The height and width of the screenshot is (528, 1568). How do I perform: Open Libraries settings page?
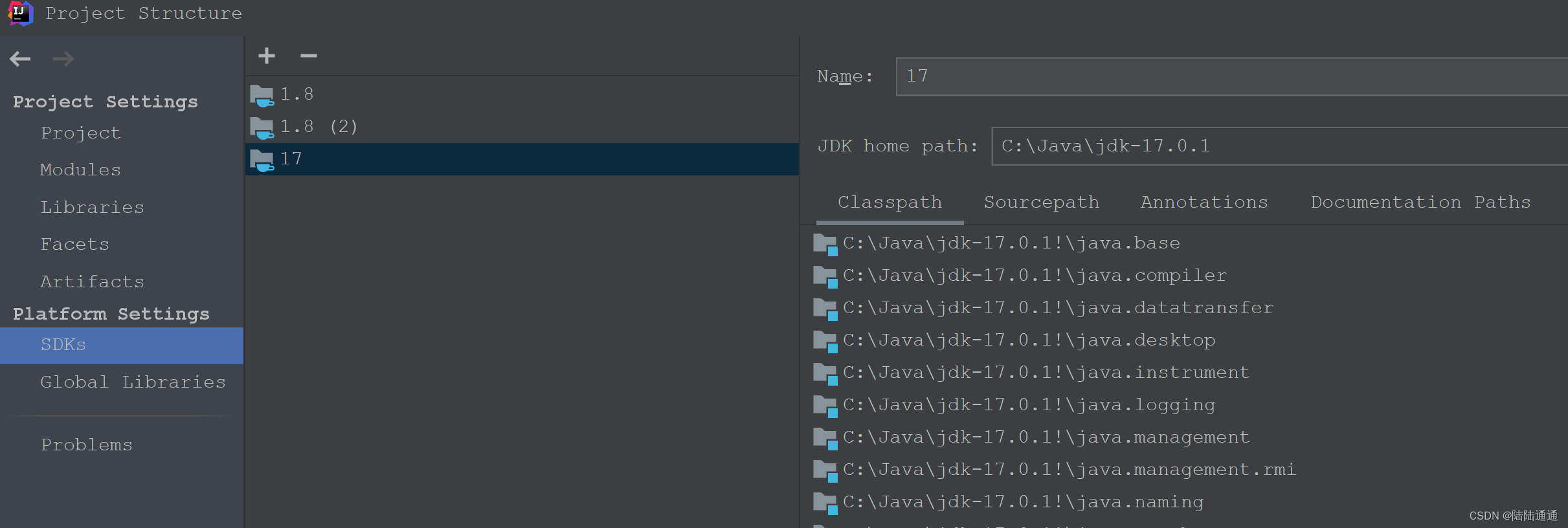93,207
